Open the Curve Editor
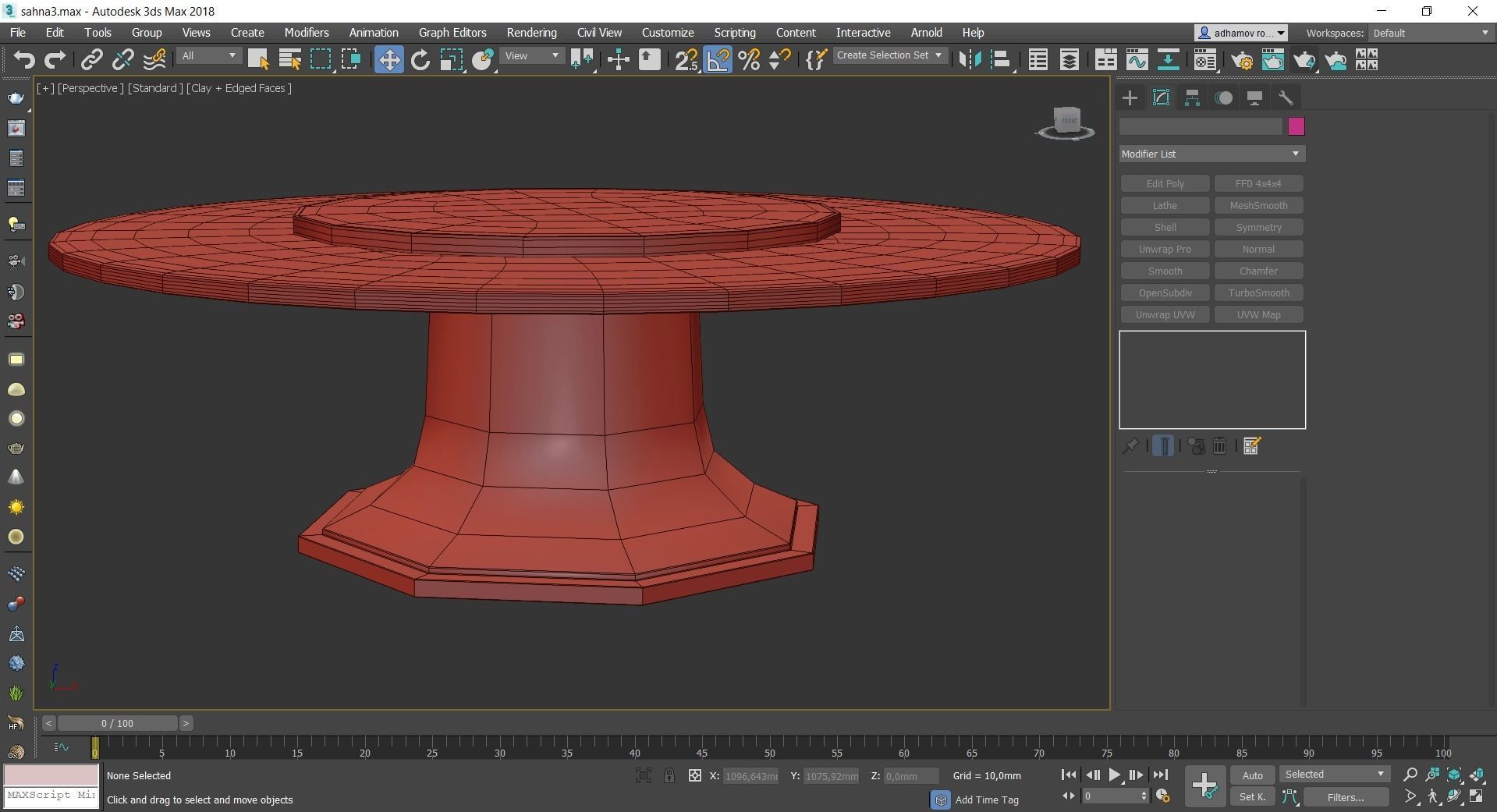 pyautogui.click(x=1137, y=60)
